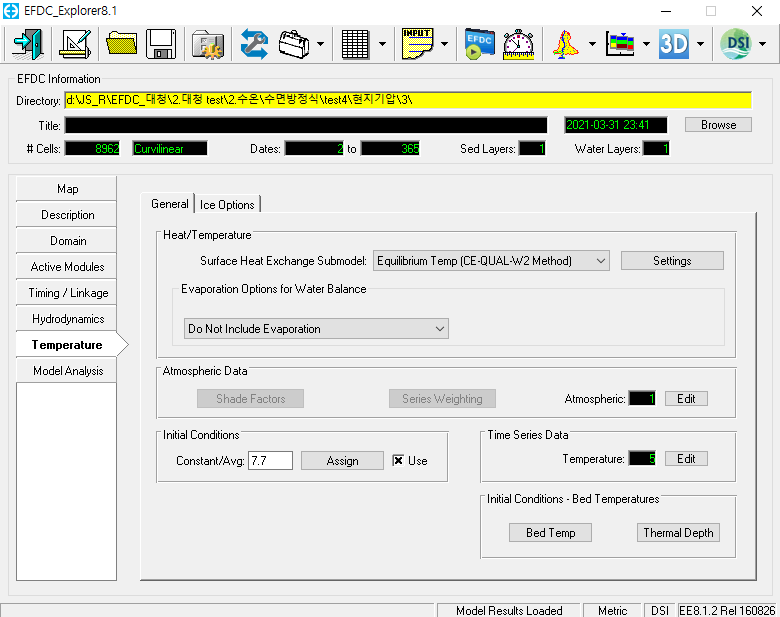Click the black Title field
This screenshot has width=780, height=617.
[x=306, y=125]
